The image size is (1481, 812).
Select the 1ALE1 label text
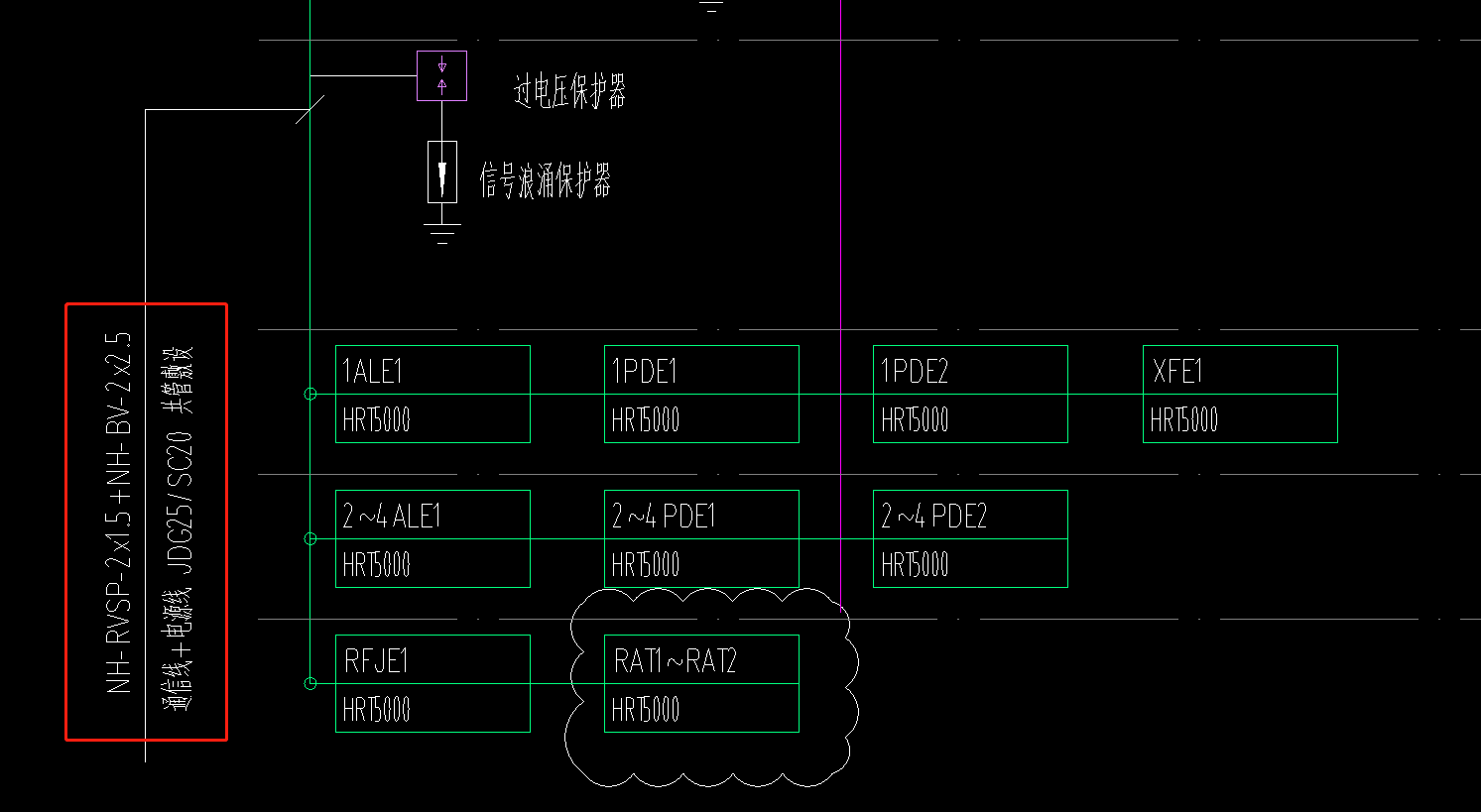pos(373,371)
